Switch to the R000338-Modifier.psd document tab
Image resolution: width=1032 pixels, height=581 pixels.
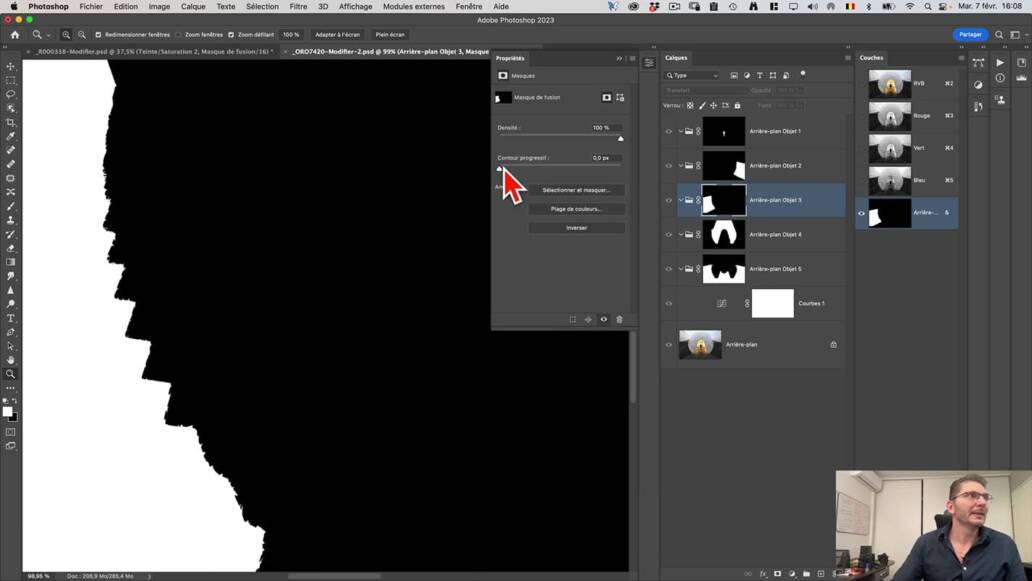(151, 51)
